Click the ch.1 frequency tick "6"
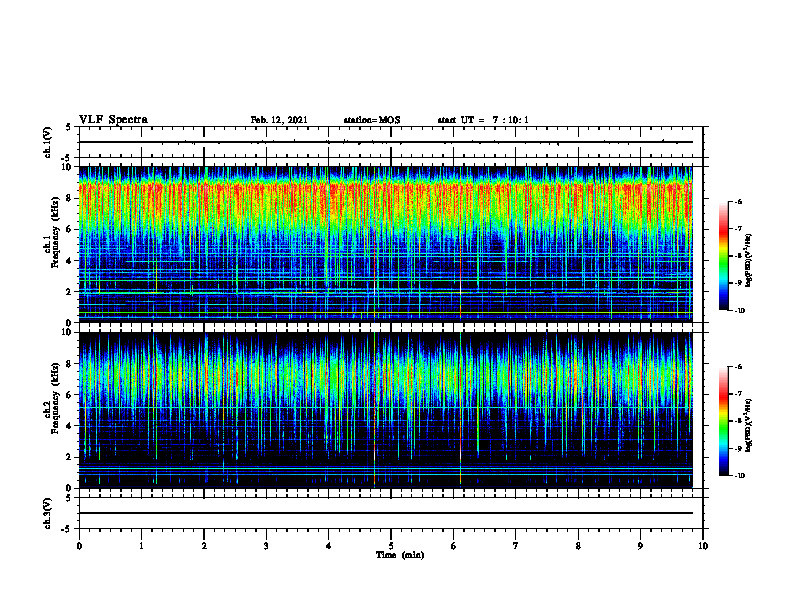 pos(70,229)
